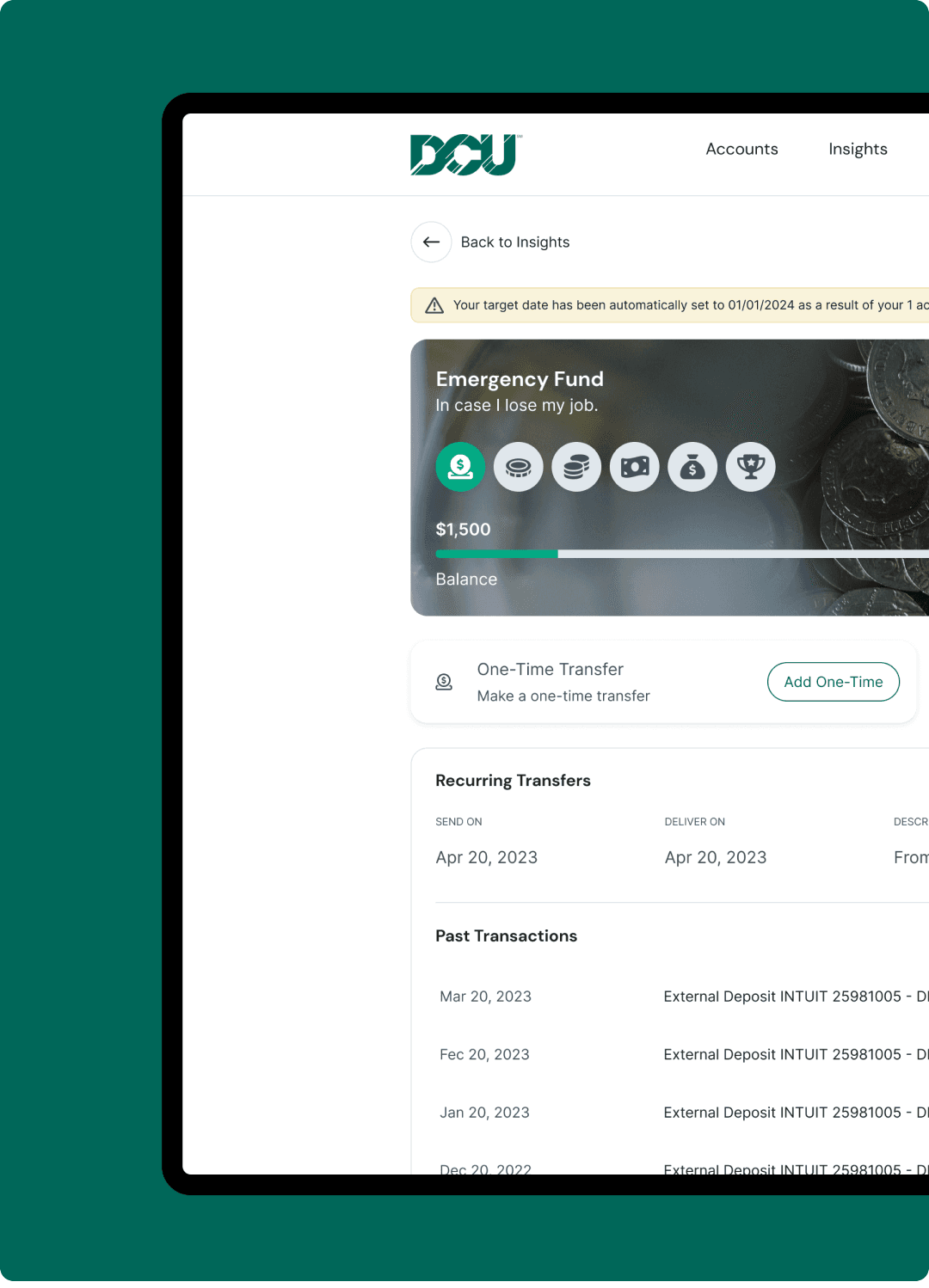Click the One-Time Transfer coin icon
Viewport: 929px width, 1288px height.
[x=444, y=682]
